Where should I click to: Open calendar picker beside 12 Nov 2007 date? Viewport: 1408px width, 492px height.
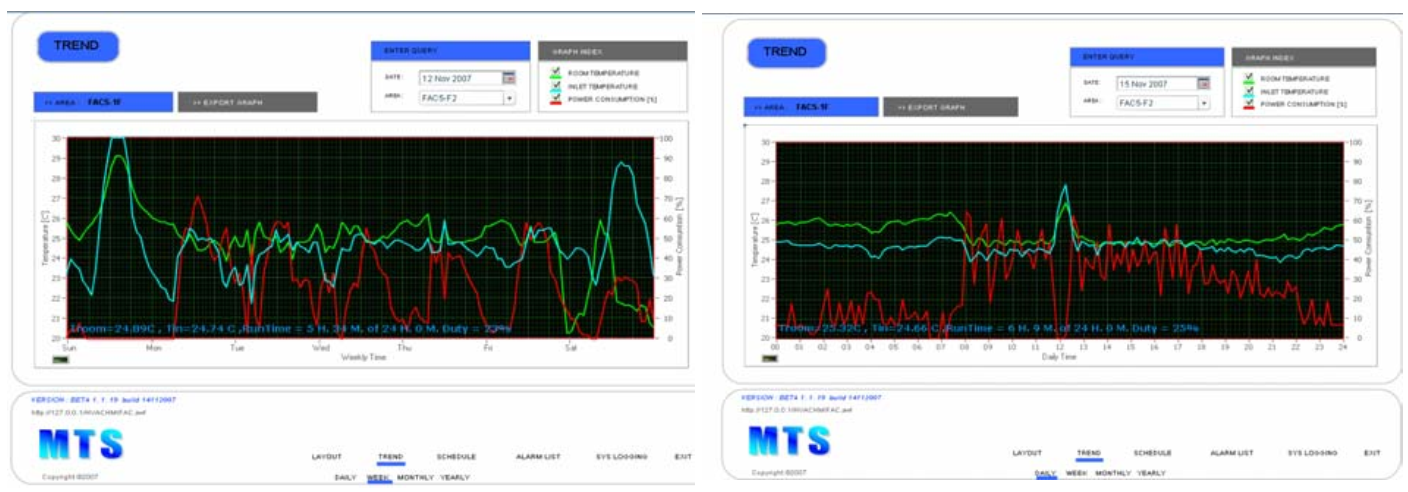point(509,78)
